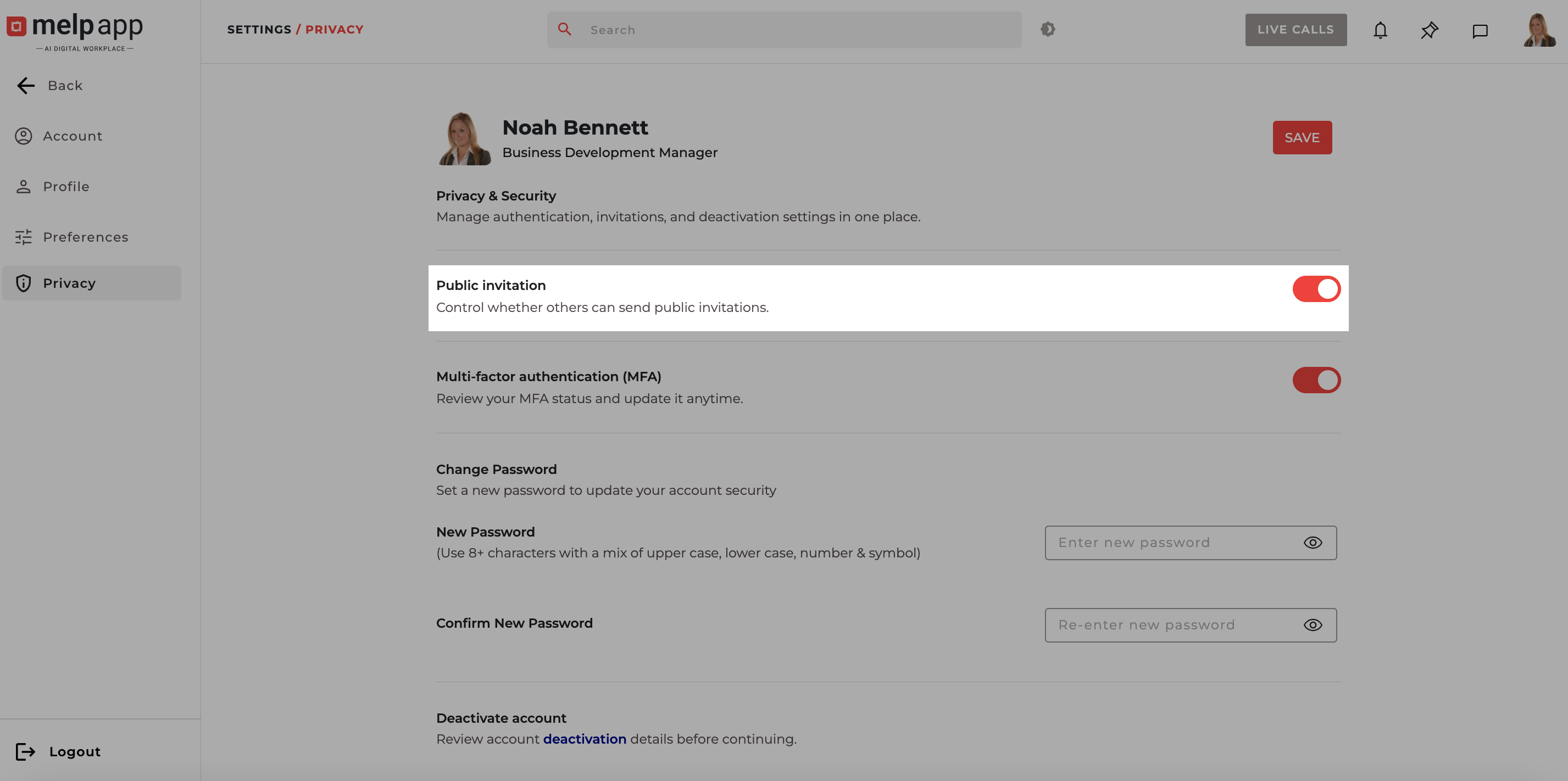Click the search magnifier icon
The image size is (1568, 781).
[x=564, y=29]
